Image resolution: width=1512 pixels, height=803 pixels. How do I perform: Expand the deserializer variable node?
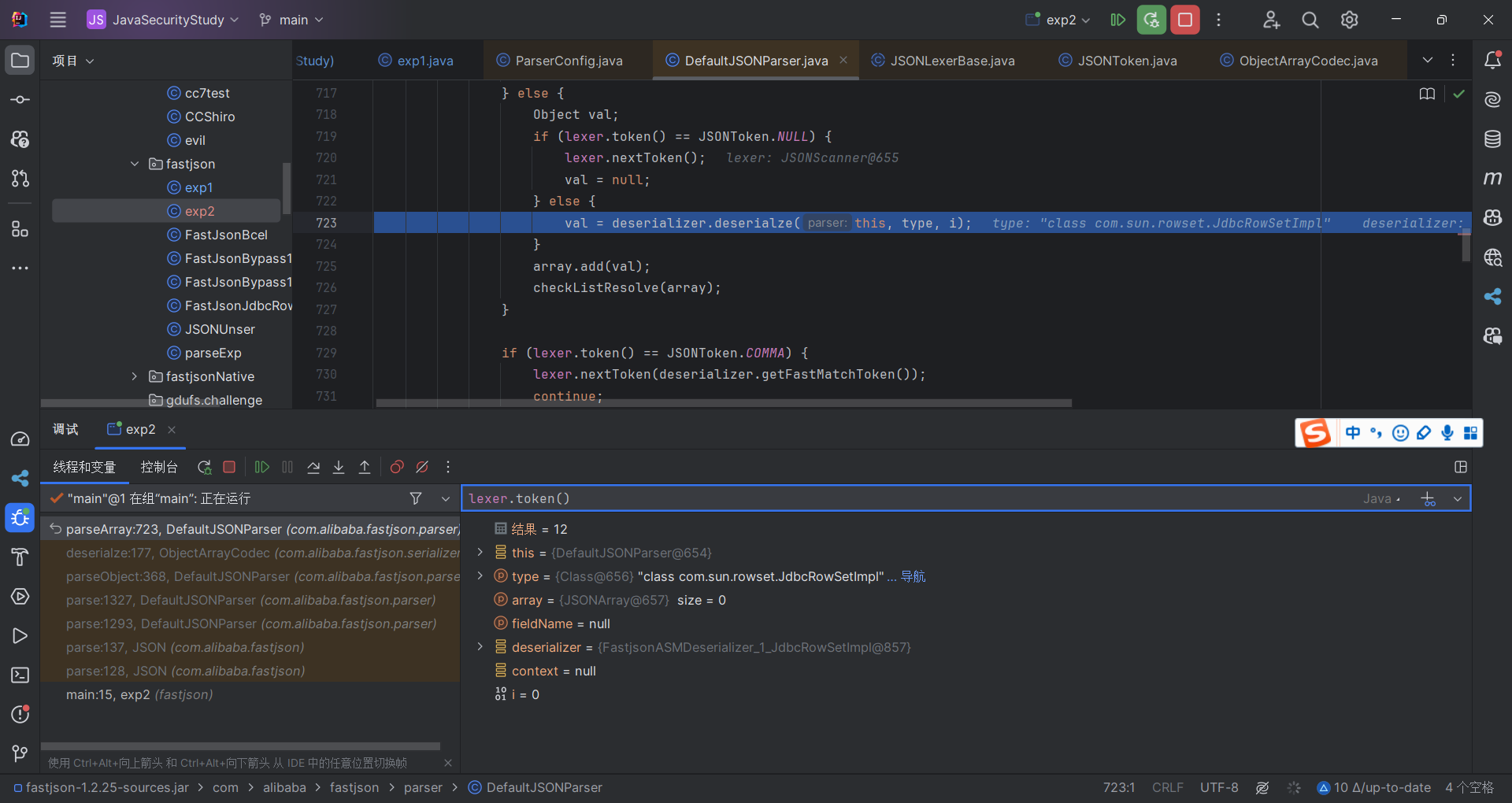click(x=480, y=647)
